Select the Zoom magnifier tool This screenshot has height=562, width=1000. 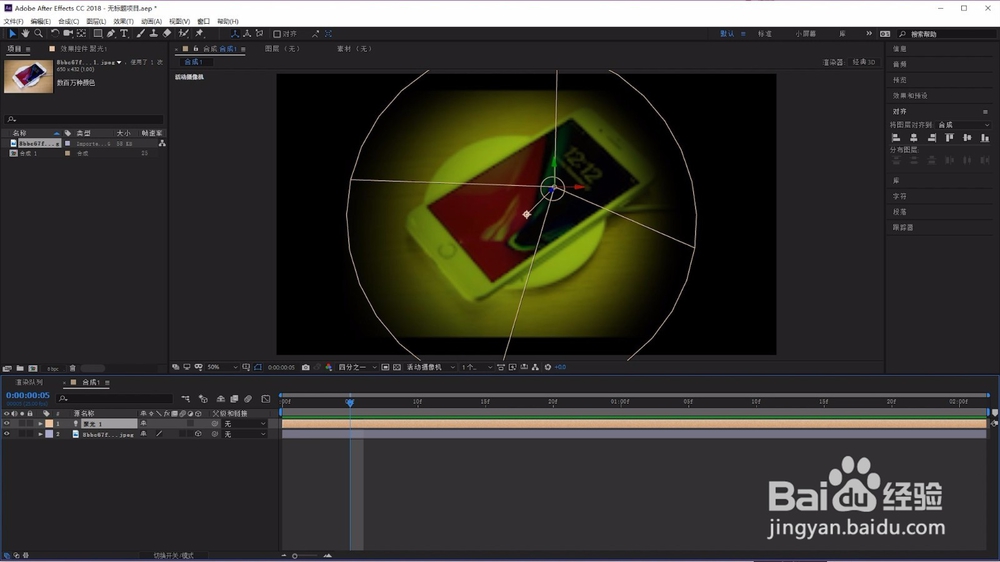point(38,33)
